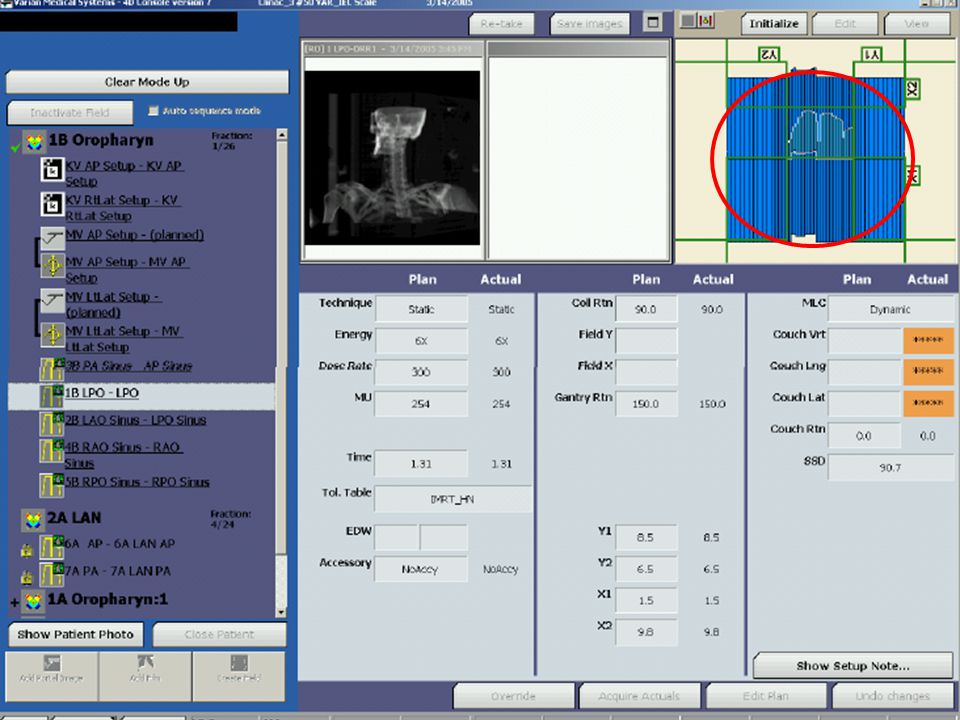Click the tree scrollbar down arrow
960x720 pixels.
[x=282, y=612]
